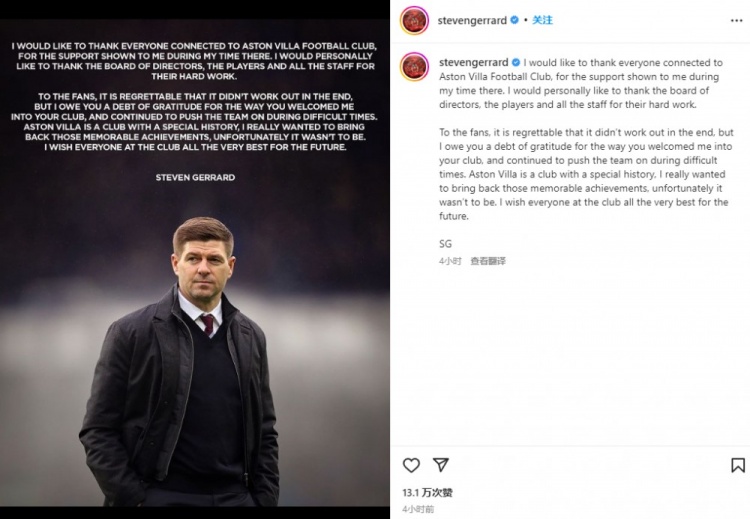The width and height of the screenshot is (750, 519).
Task: Click the caption's first paragraph about Aston Villa
Action: (581, 83)
